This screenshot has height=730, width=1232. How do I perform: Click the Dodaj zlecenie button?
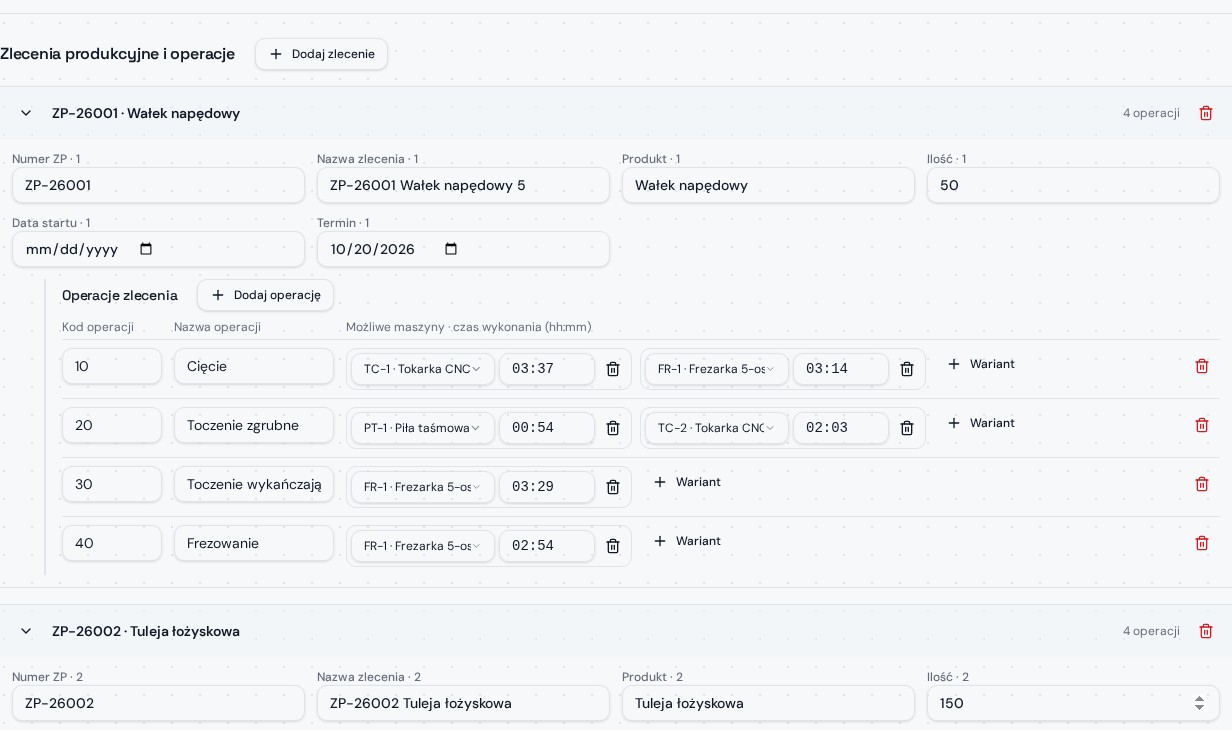[321, 54]
